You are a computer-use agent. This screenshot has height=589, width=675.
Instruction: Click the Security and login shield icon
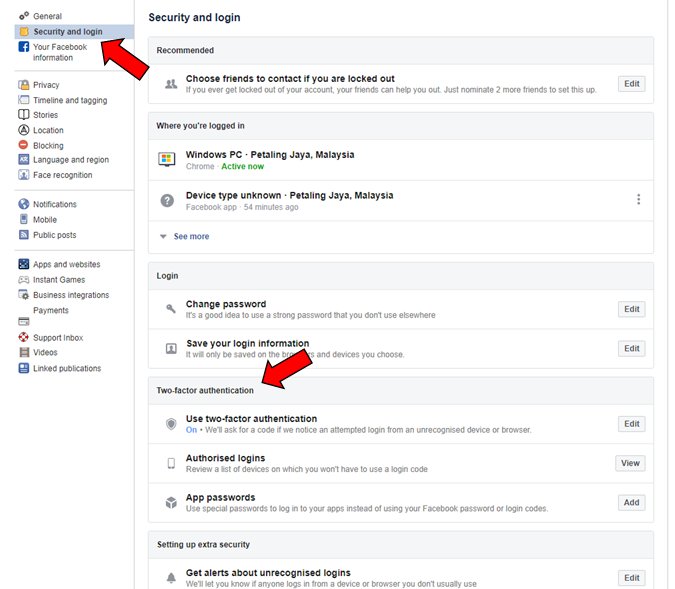(24, 31)
